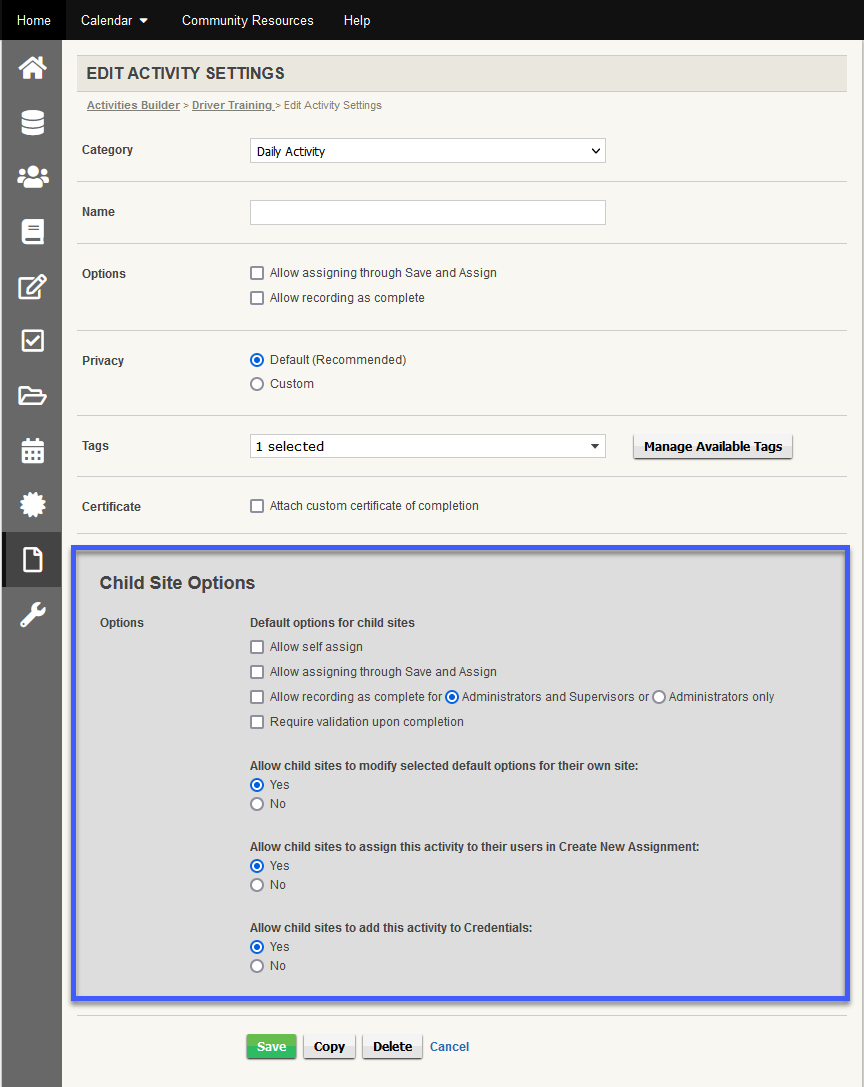
Task: Type in the Name input field
Action: coord(427,212)
